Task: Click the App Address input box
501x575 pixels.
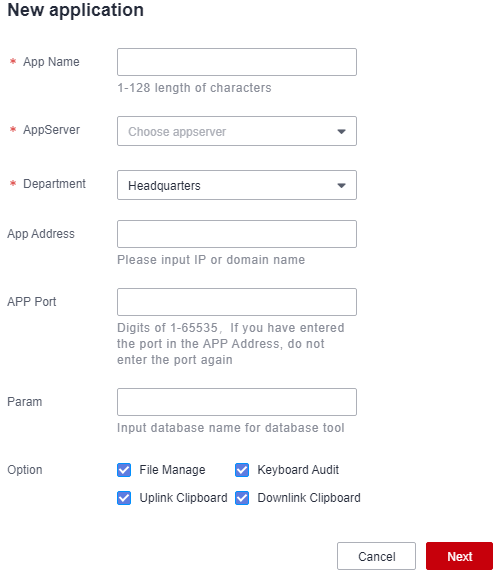Action: coord(237,234)
